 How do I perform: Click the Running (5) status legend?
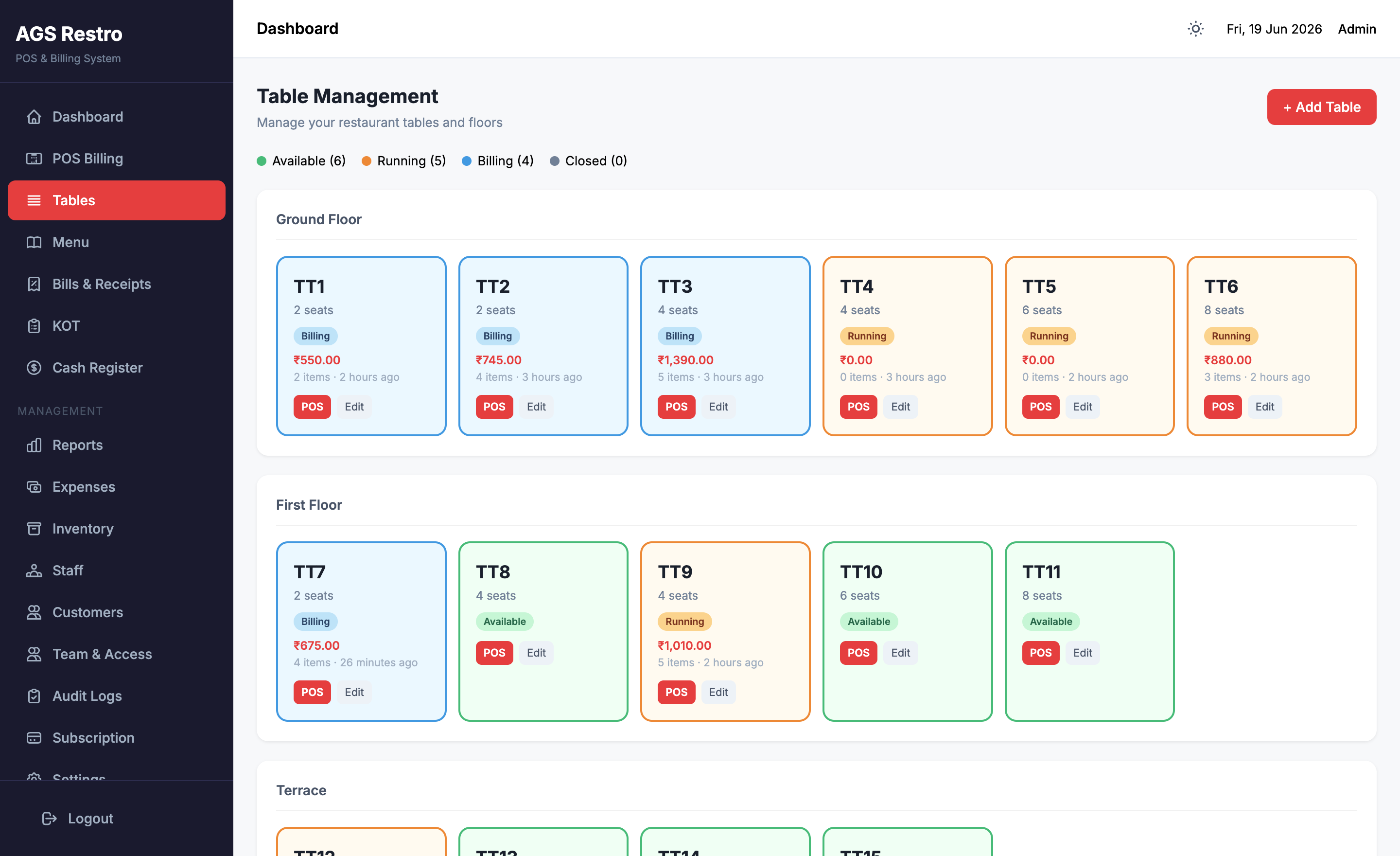tap(404, 161)
